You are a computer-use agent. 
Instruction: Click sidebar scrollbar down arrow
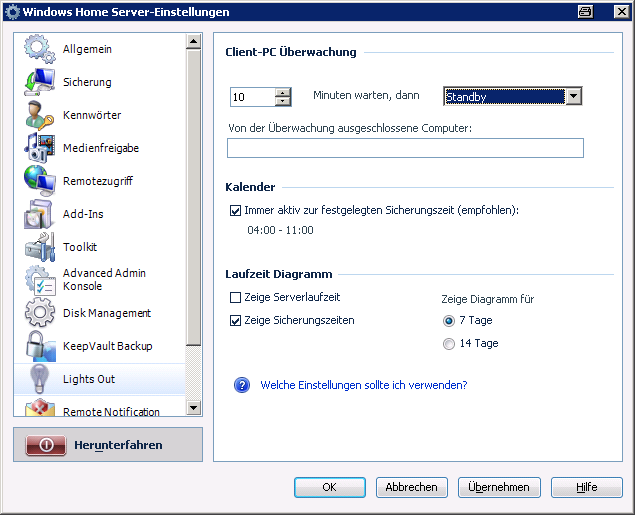pos(194,408)
